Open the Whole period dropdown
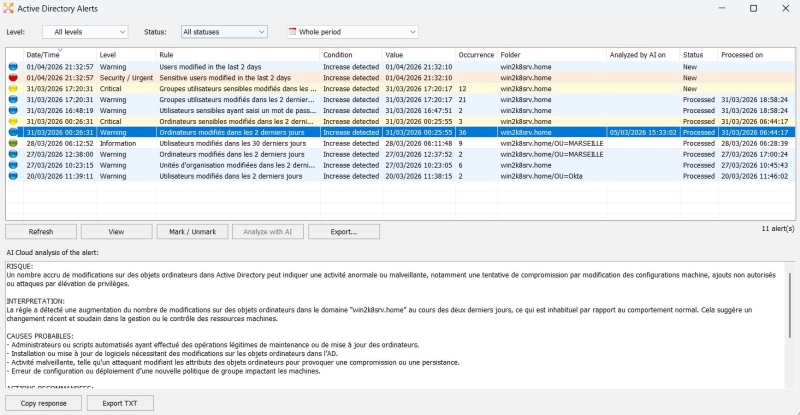The height and width of the screenshot is (415, 800). 352,32
